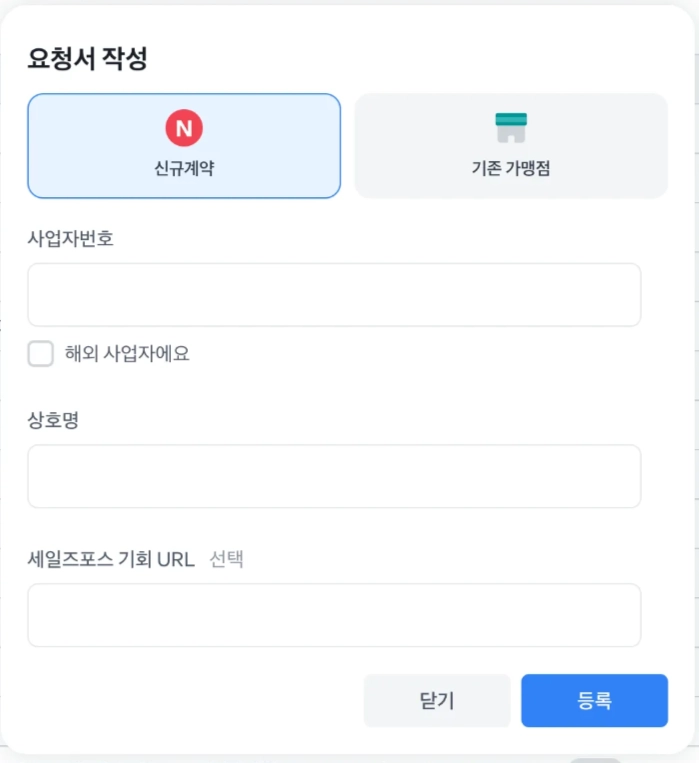
Task: Click the 해외 사업자에요 checkbox label text
Action: tap(127, 354)
